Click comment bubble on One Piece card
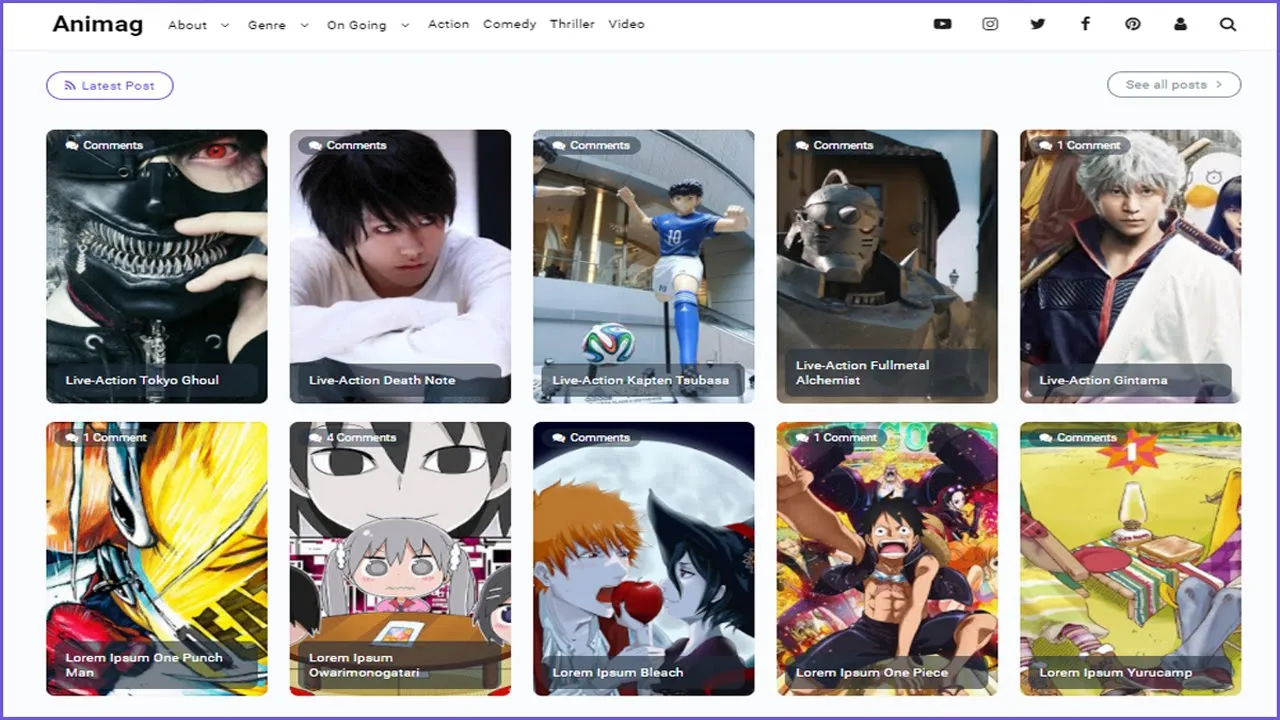The width and height of the screenshot is (1280, 720). (x=802, y=437)
